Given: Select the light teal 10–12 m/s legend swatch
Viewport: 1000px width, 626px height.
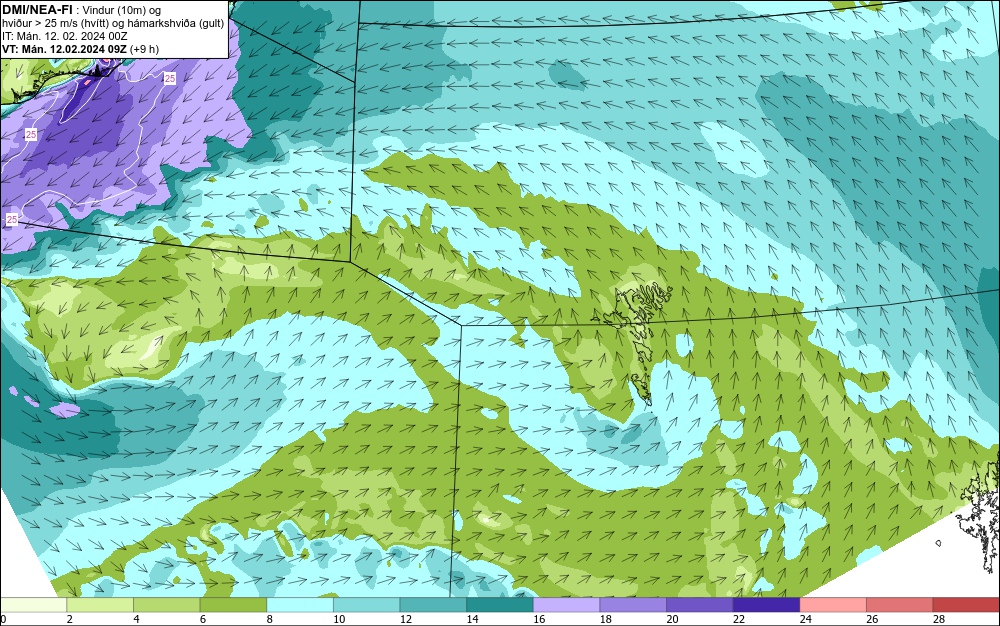Looking at the screenshot, I should [x=367, y=605].
